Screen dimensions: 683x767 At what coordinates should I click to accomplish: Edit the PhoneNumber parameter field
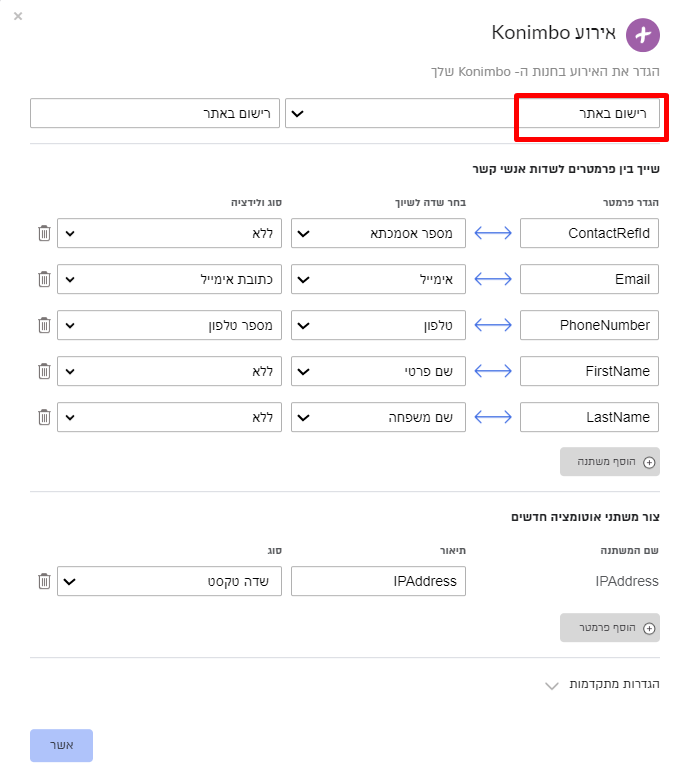(x=589, y=325)
